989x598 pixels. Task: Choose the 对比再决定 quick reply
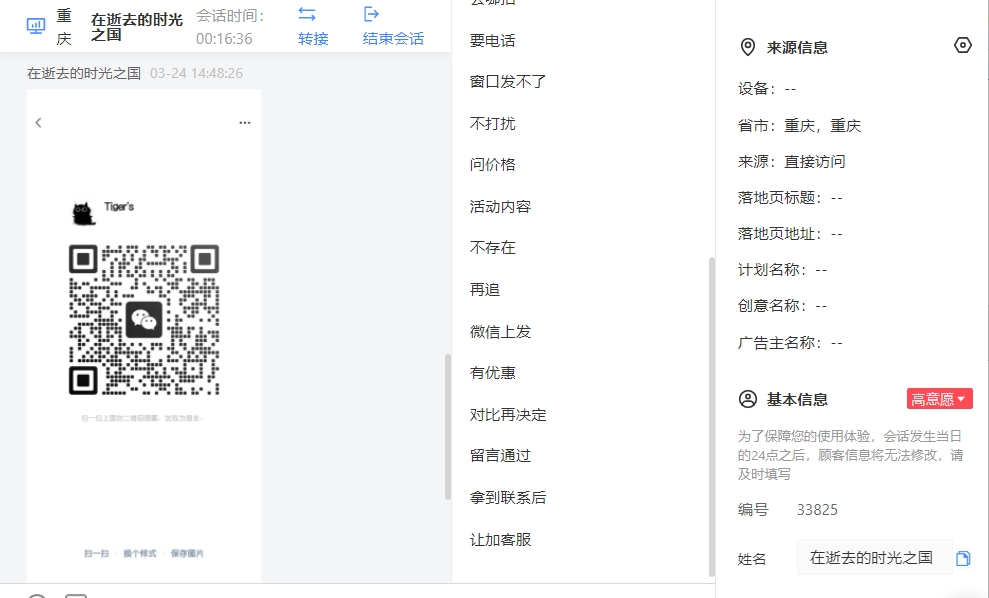508,415
